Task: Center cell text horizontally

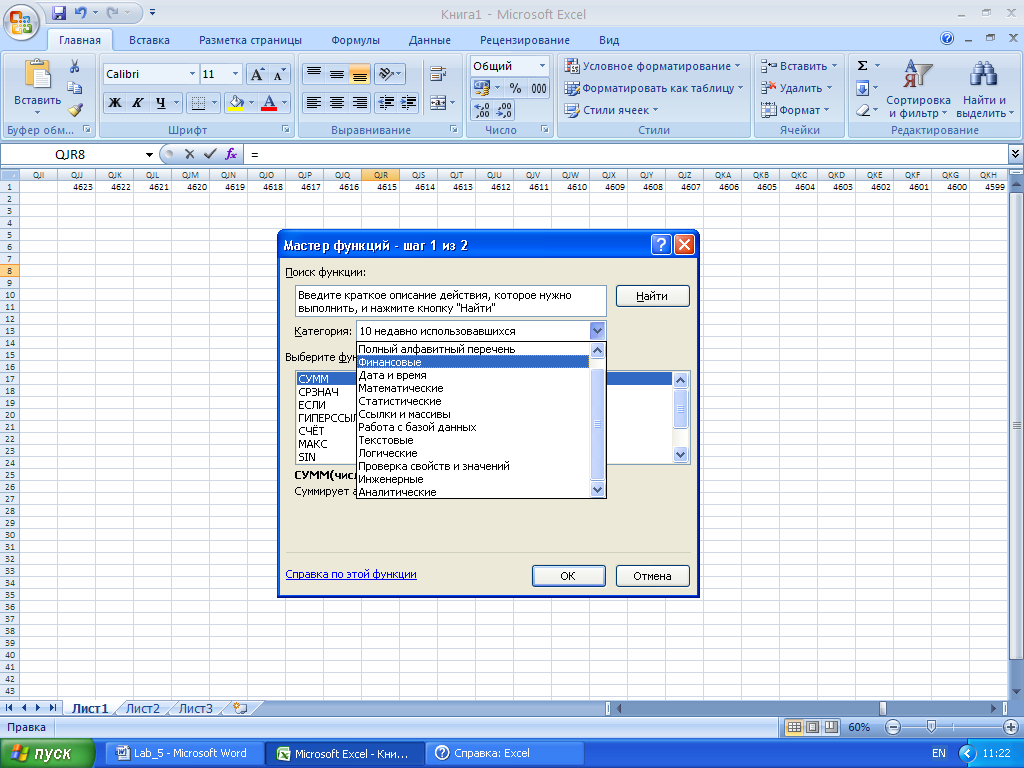Action: coord(337,103)
